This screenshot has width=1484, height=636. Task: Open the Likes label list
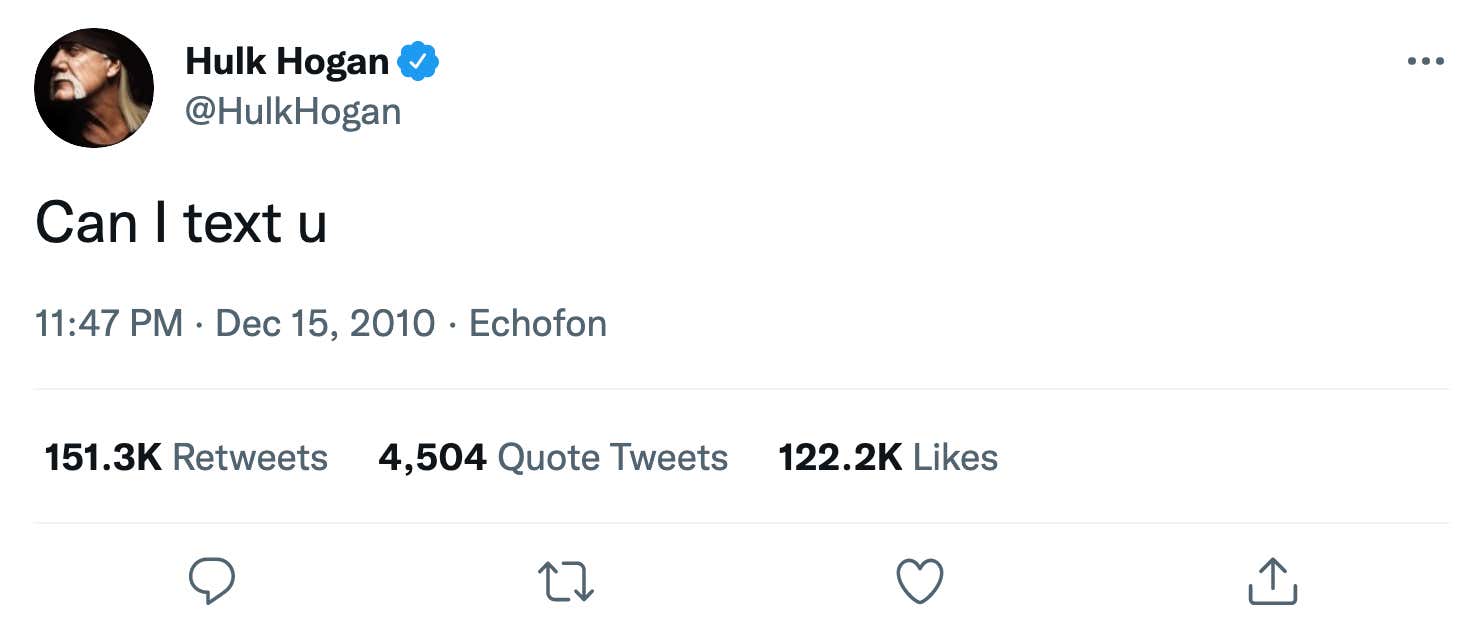click(x=955, y=457)
